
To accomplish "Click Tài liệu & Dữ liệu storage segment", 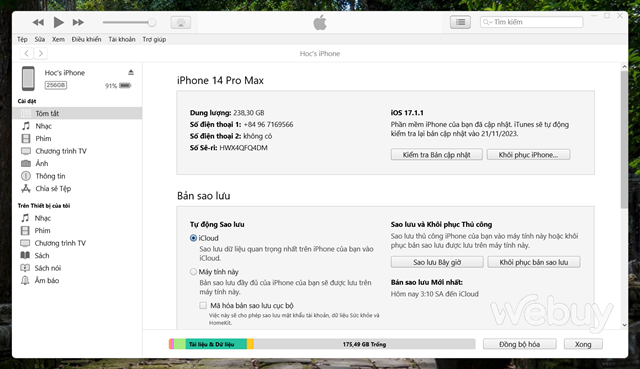I will coord(216,344).
